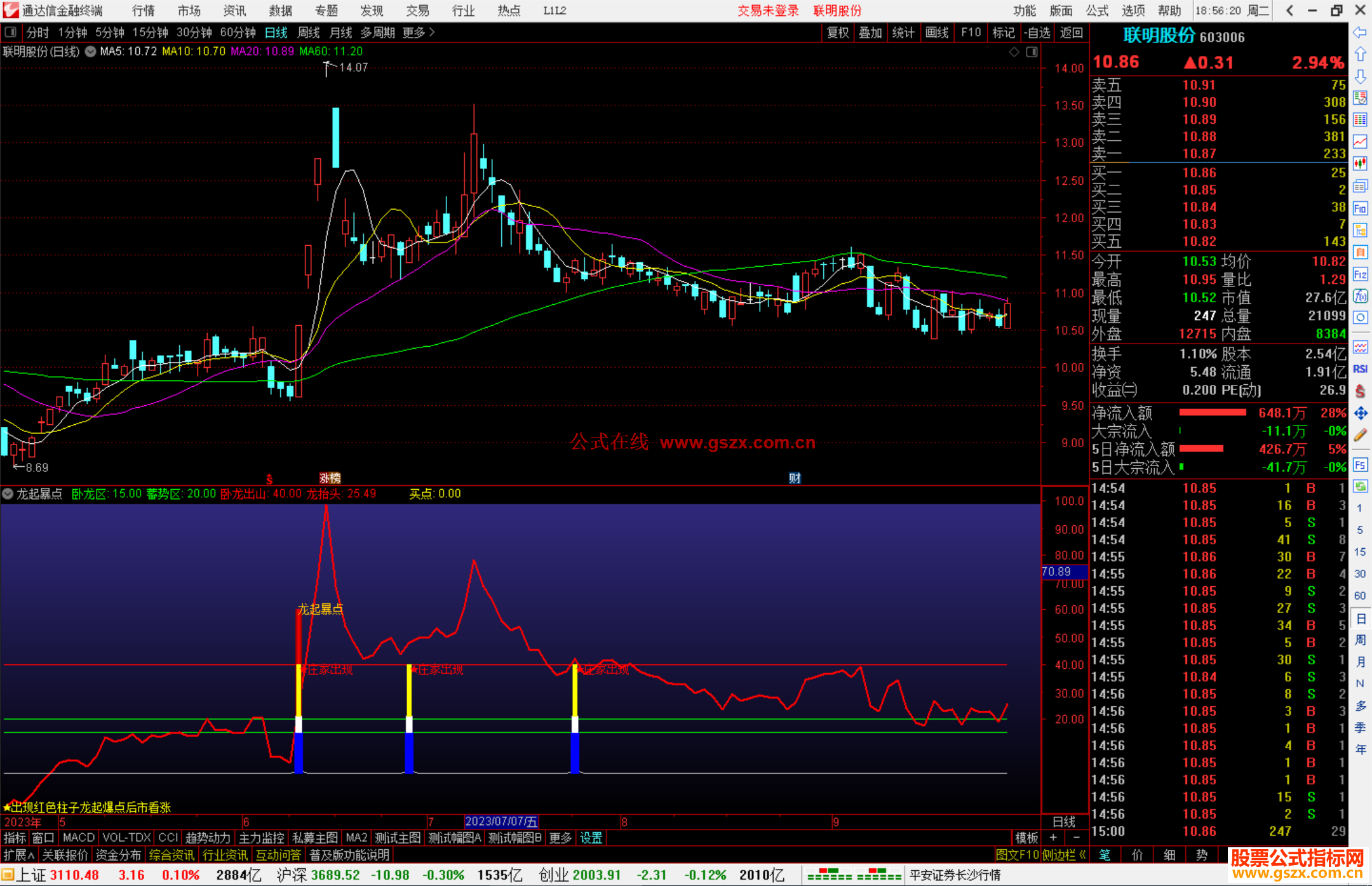
Task: Expand the 扩展∧ panel at bottom left
Action: click(x=19, y=855)
